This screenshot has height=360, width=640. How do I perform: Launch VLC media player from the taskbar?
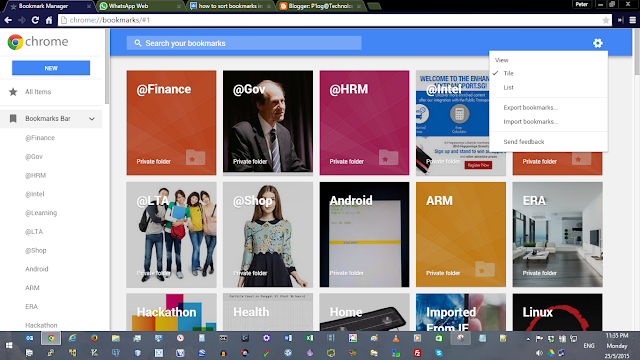(396, 338)
